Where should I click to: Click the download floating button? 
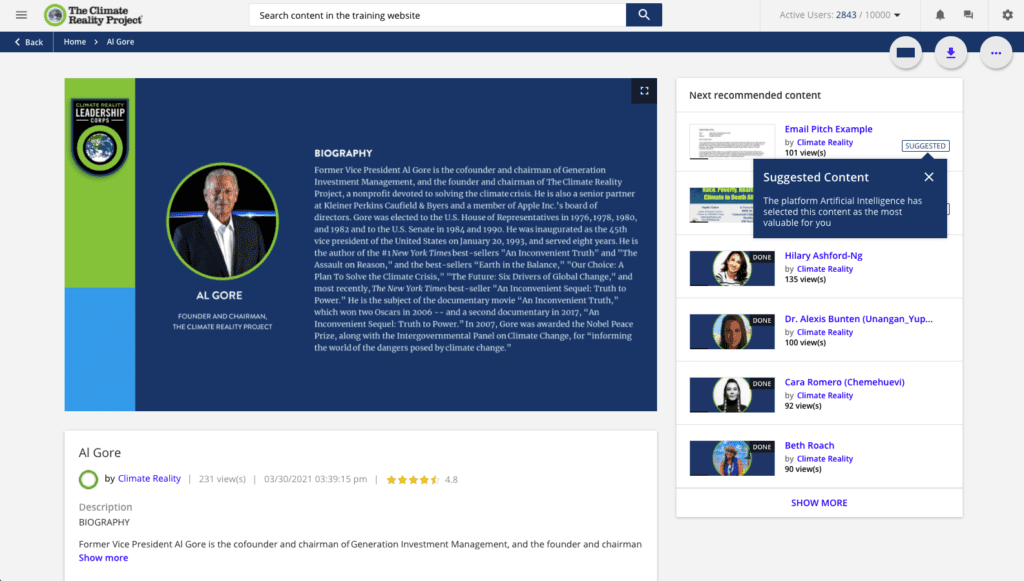[x=951, y=53]
